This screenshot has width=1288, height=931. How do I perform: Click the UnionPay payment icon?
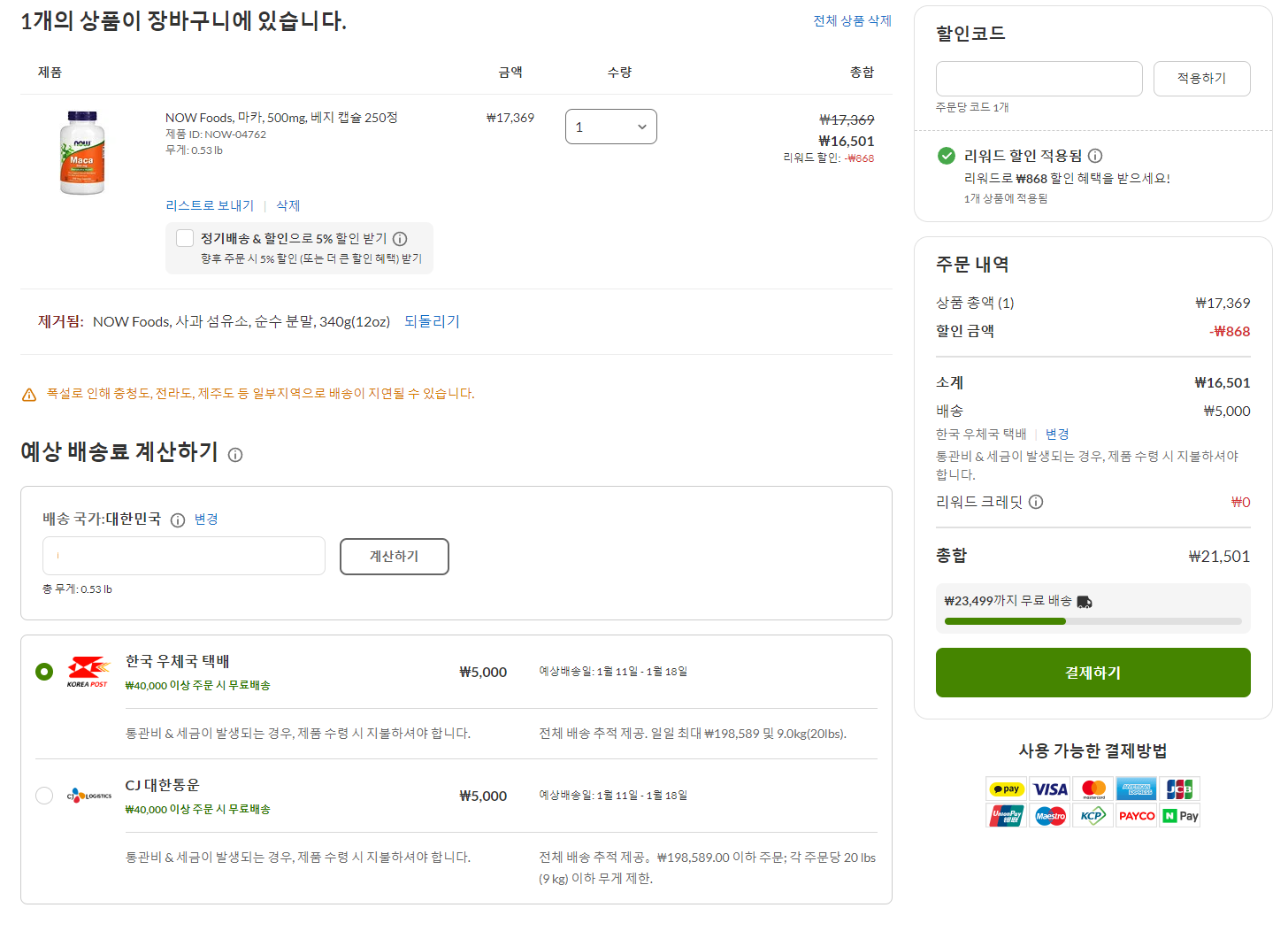click(1006, 816)
